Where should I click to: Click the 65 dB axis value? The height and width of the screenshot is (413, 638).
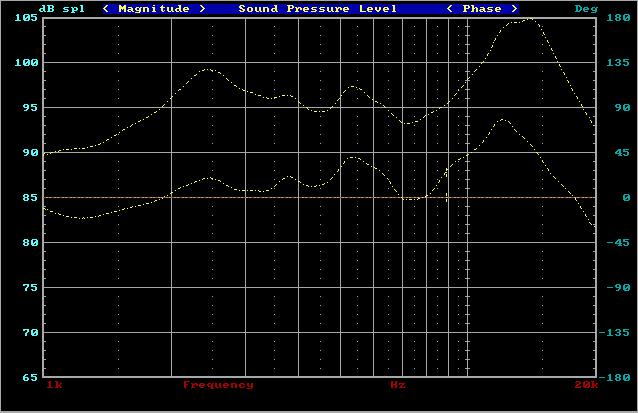[30, 378]
